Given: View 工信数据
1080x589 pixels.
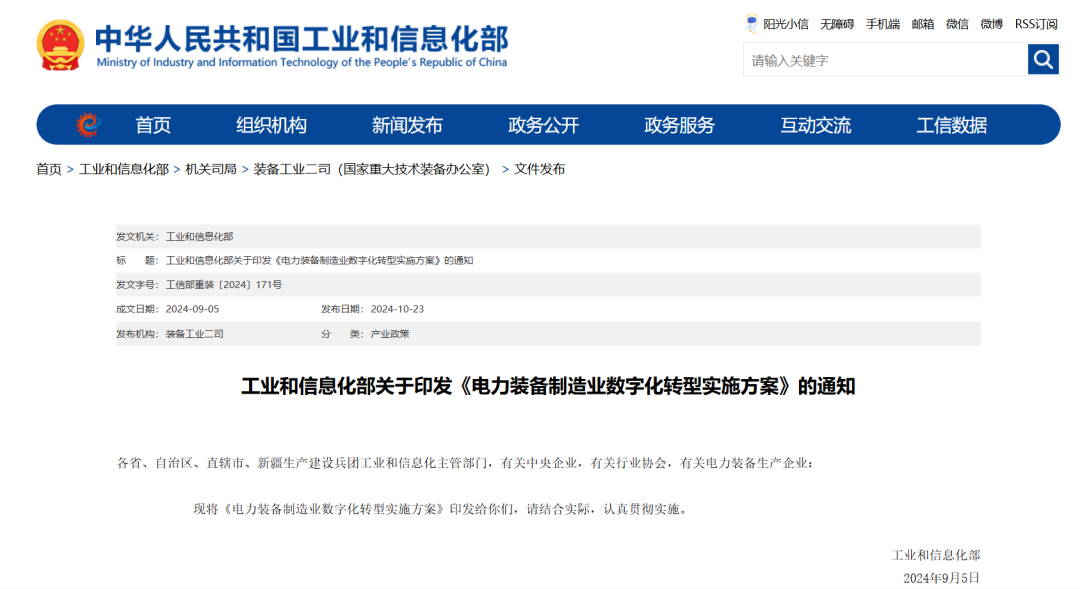Looking at the screenshot, I should coord(952,124).
